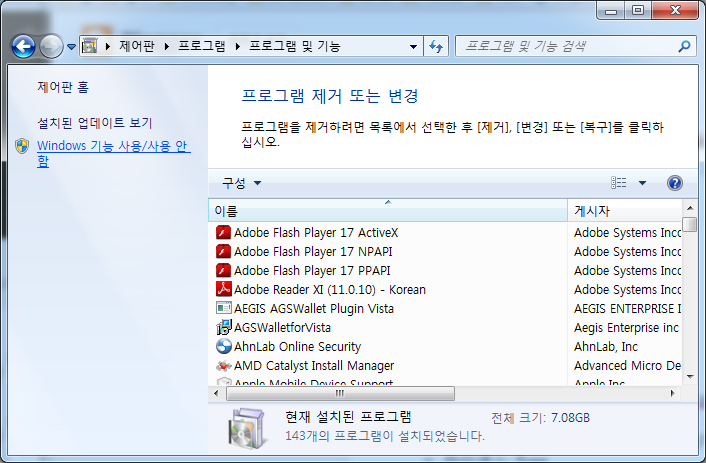The image size is (706, 463).
Task: Select the AEGIS AGSWallet Plugin Vista icon
Action: pos(223,308)
